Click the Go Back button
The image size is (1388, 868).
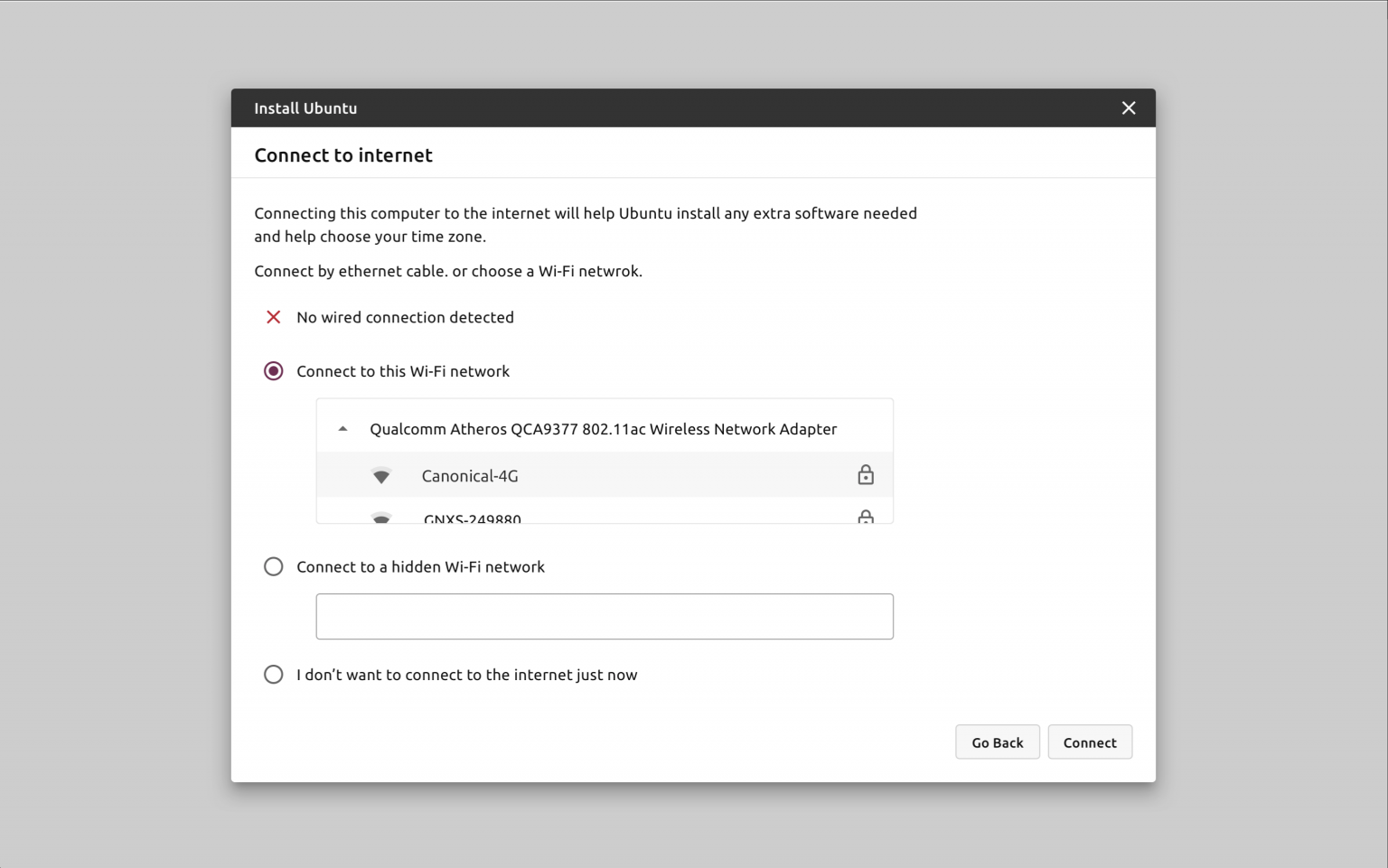[x=998, y=742]
